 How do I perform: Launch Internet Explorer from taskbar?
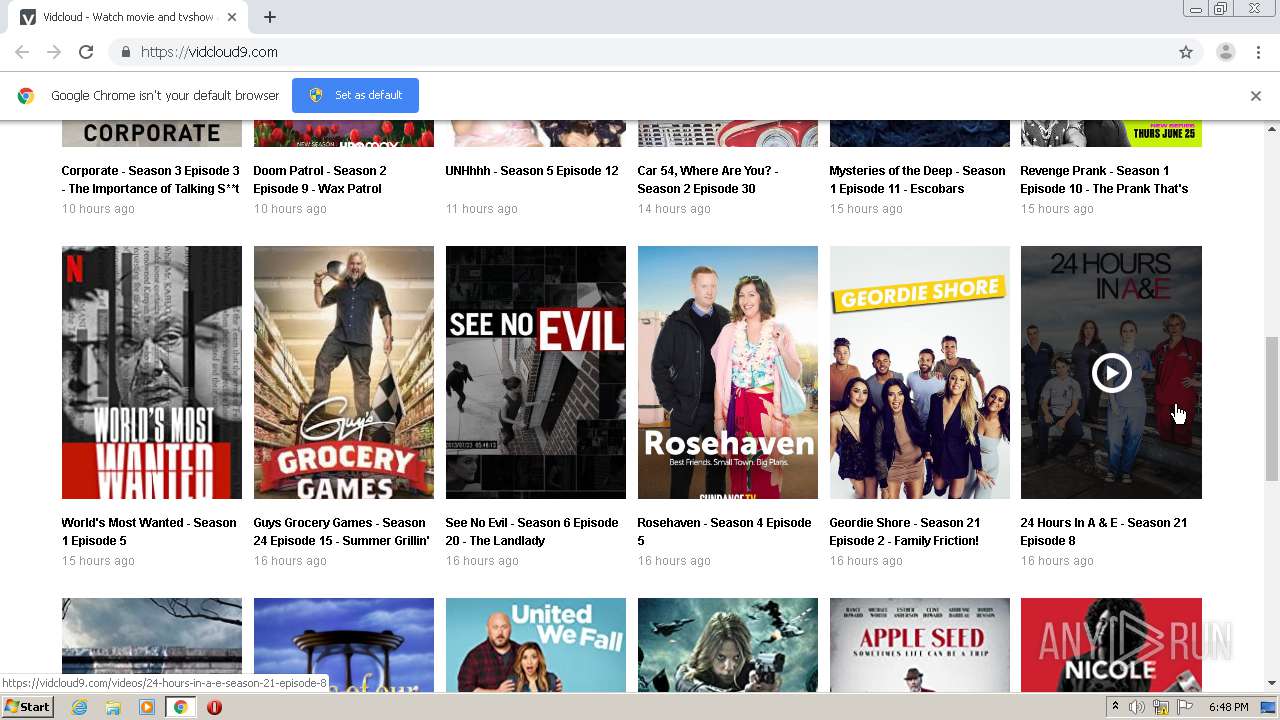tap(79, 707)
